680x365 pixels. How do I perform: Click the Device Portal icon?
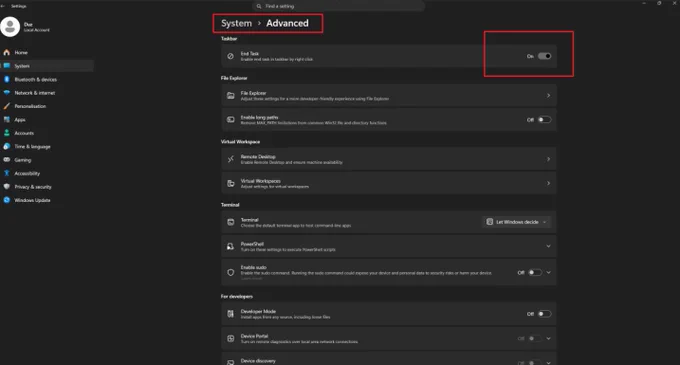click(x=231, y=338)
